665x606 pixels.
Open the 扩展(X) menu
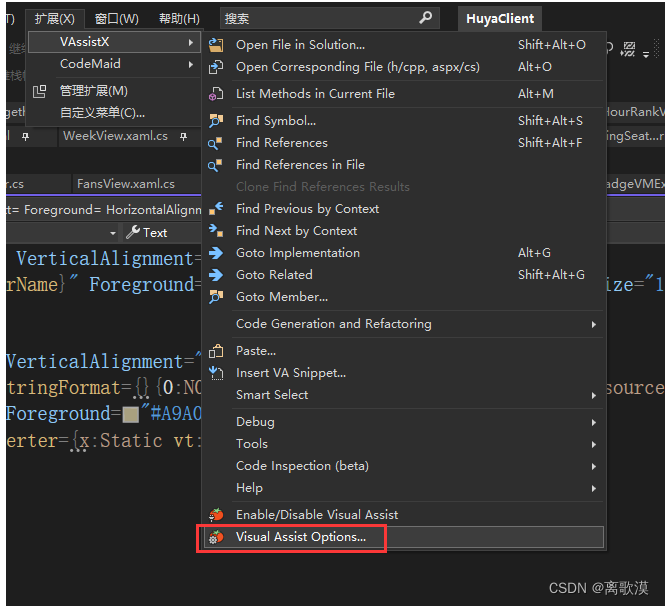click(x=55, y=19)
